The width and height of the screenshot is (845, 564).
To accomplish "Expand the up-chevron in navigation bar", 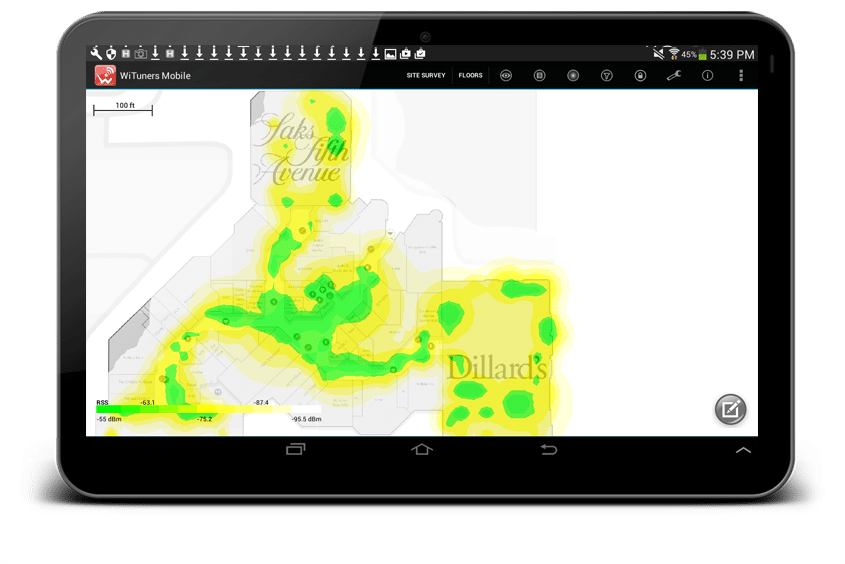I will pyautogui.click(x=743, y=450).
